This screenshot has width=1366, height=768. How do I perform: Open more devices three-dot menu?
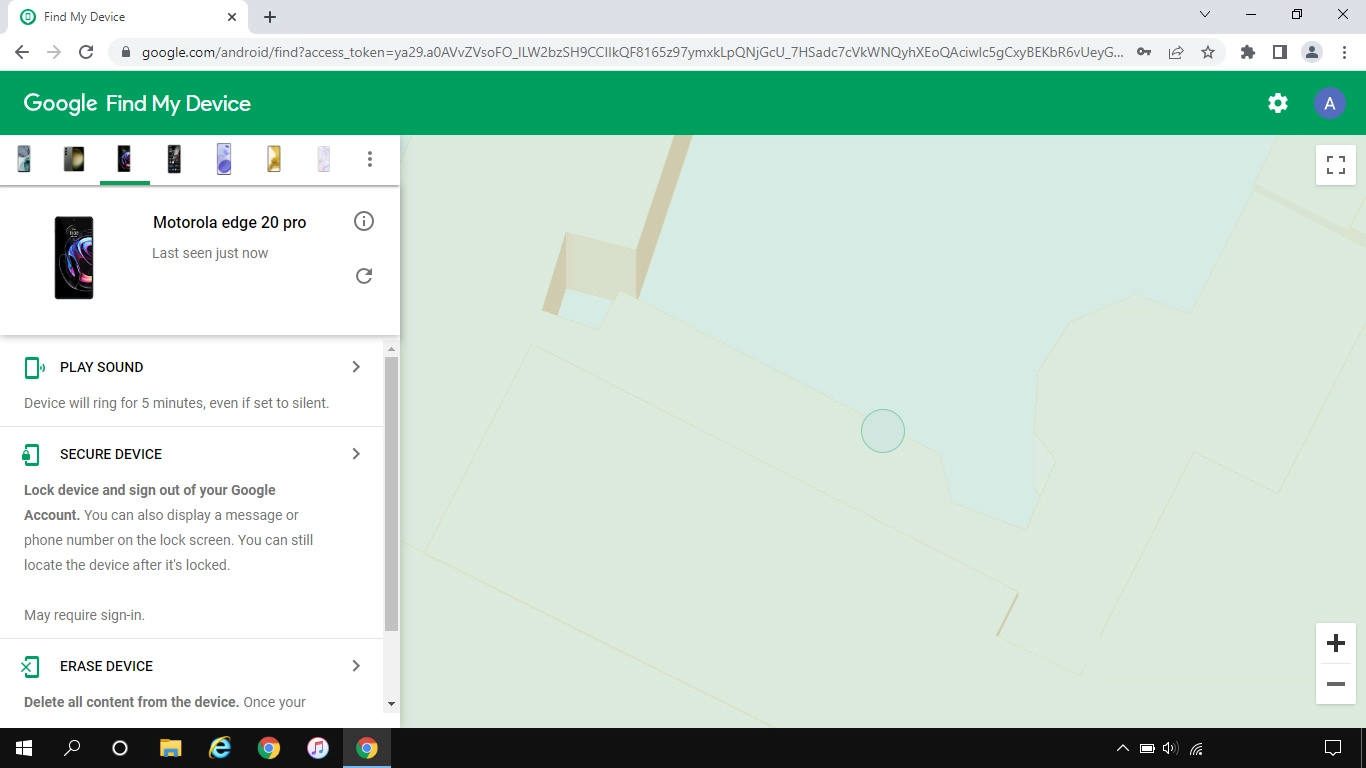pos(370,159)
